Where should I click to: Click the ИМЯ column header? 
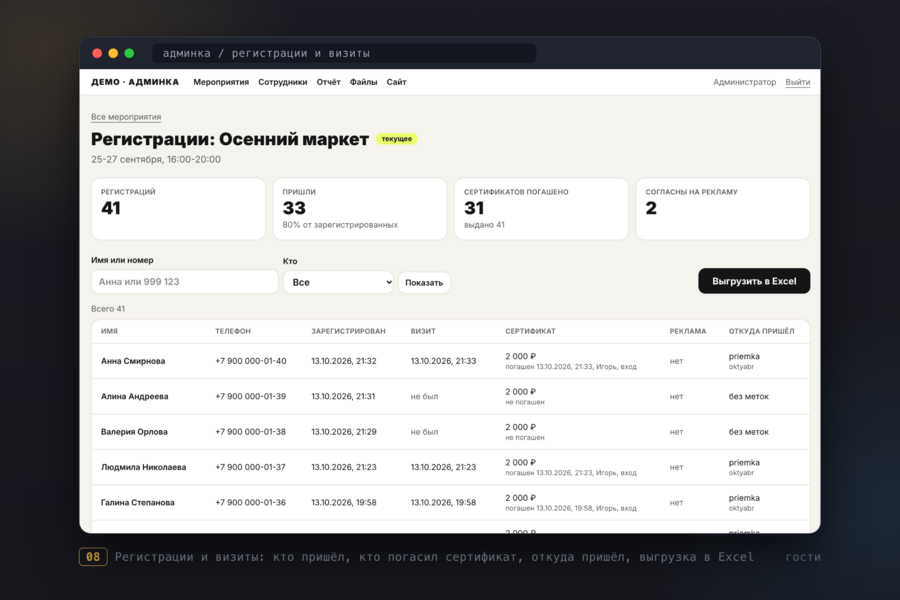pos(109,331)
